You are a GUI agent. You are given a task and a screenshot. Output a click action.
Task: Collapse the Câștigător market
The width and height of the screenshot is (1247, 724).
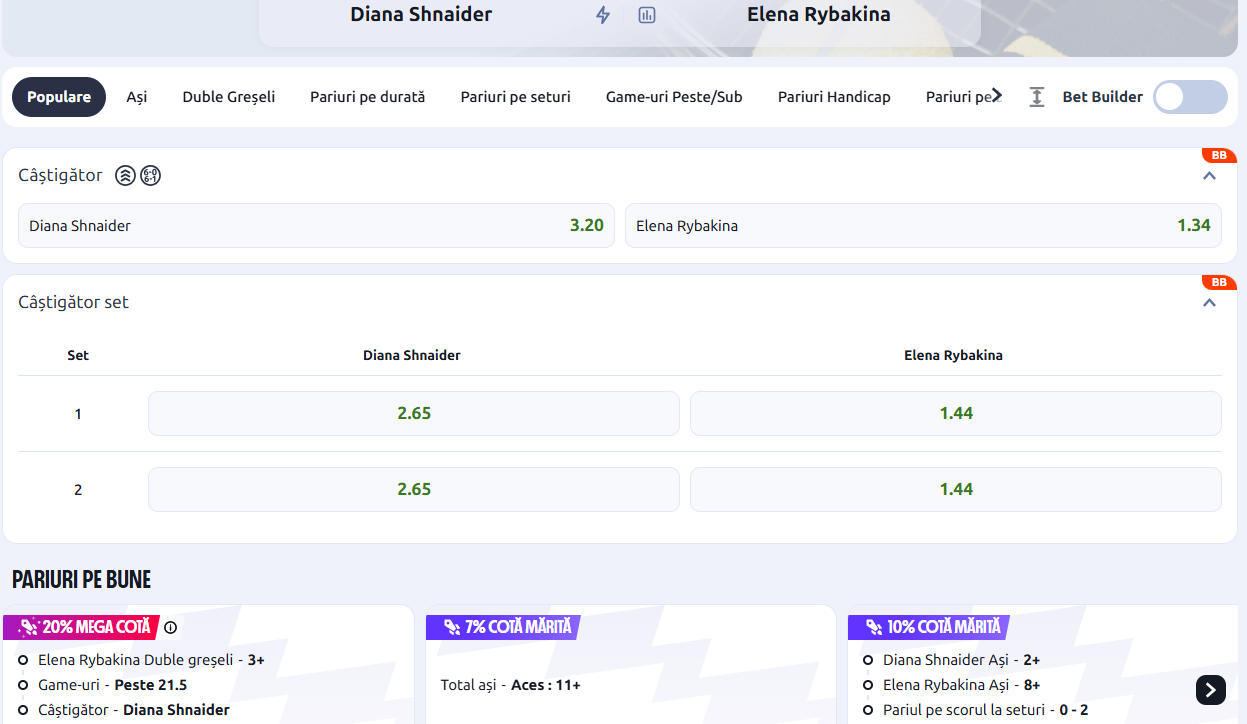click(x=1209, y=176)
